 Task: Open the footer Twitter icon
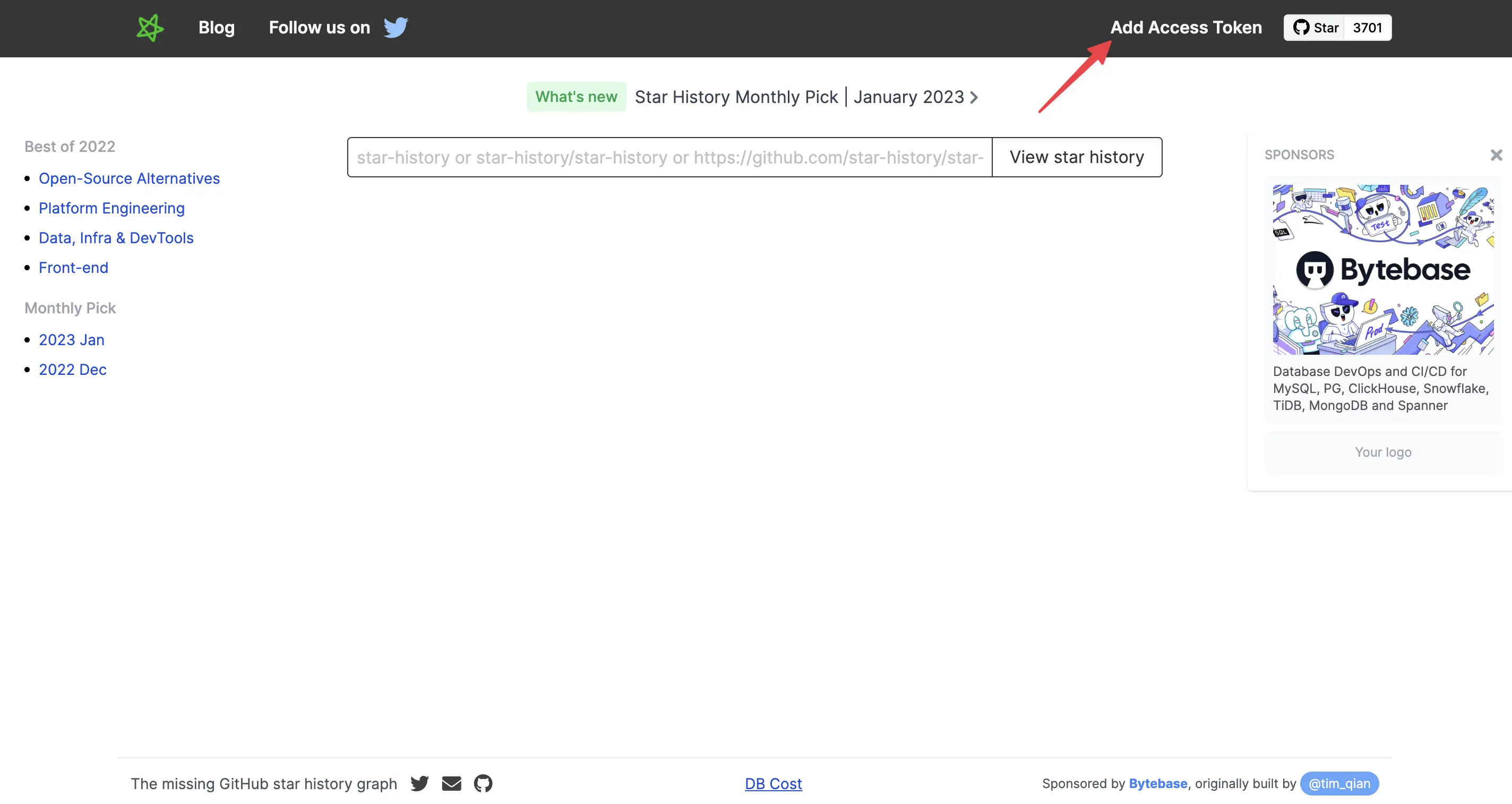pyautogui.click(x=419, y=783)
